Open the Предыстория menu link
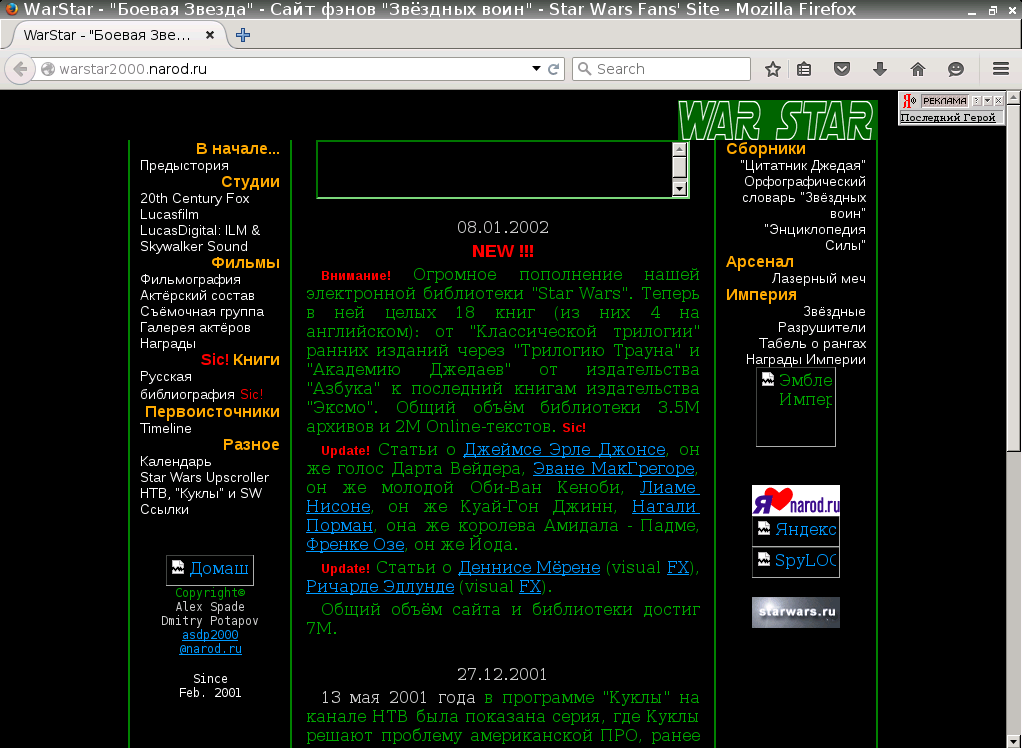The image size is (1022, 748). click(184, 165)
